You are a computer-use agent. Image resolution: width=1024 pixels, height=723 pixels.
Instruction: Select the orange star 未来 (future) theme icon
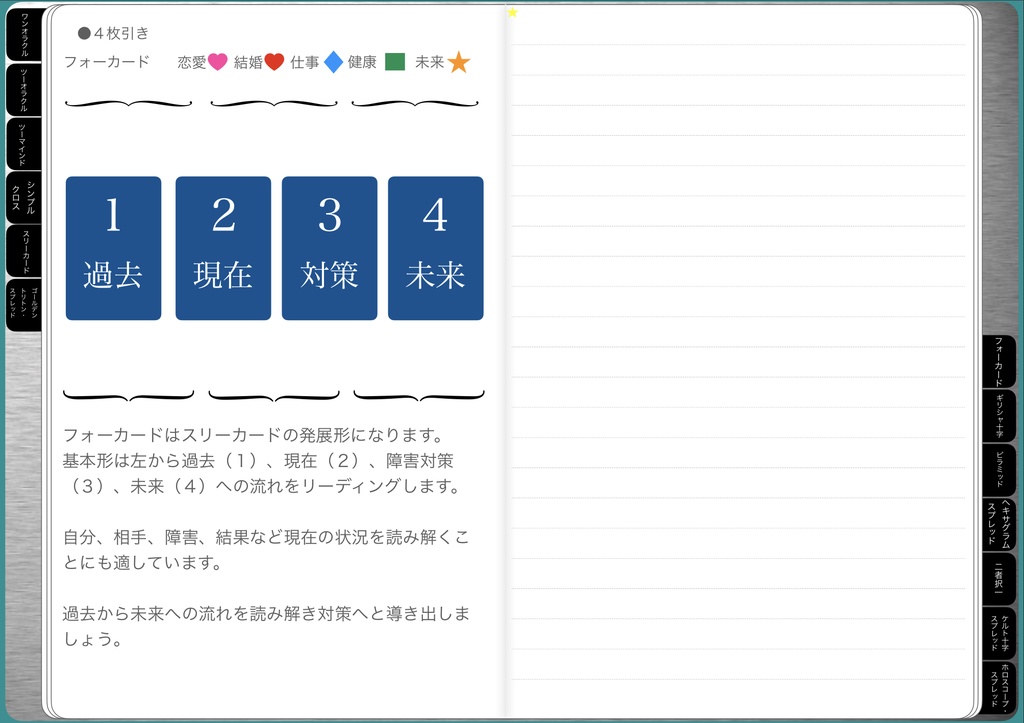455,61
